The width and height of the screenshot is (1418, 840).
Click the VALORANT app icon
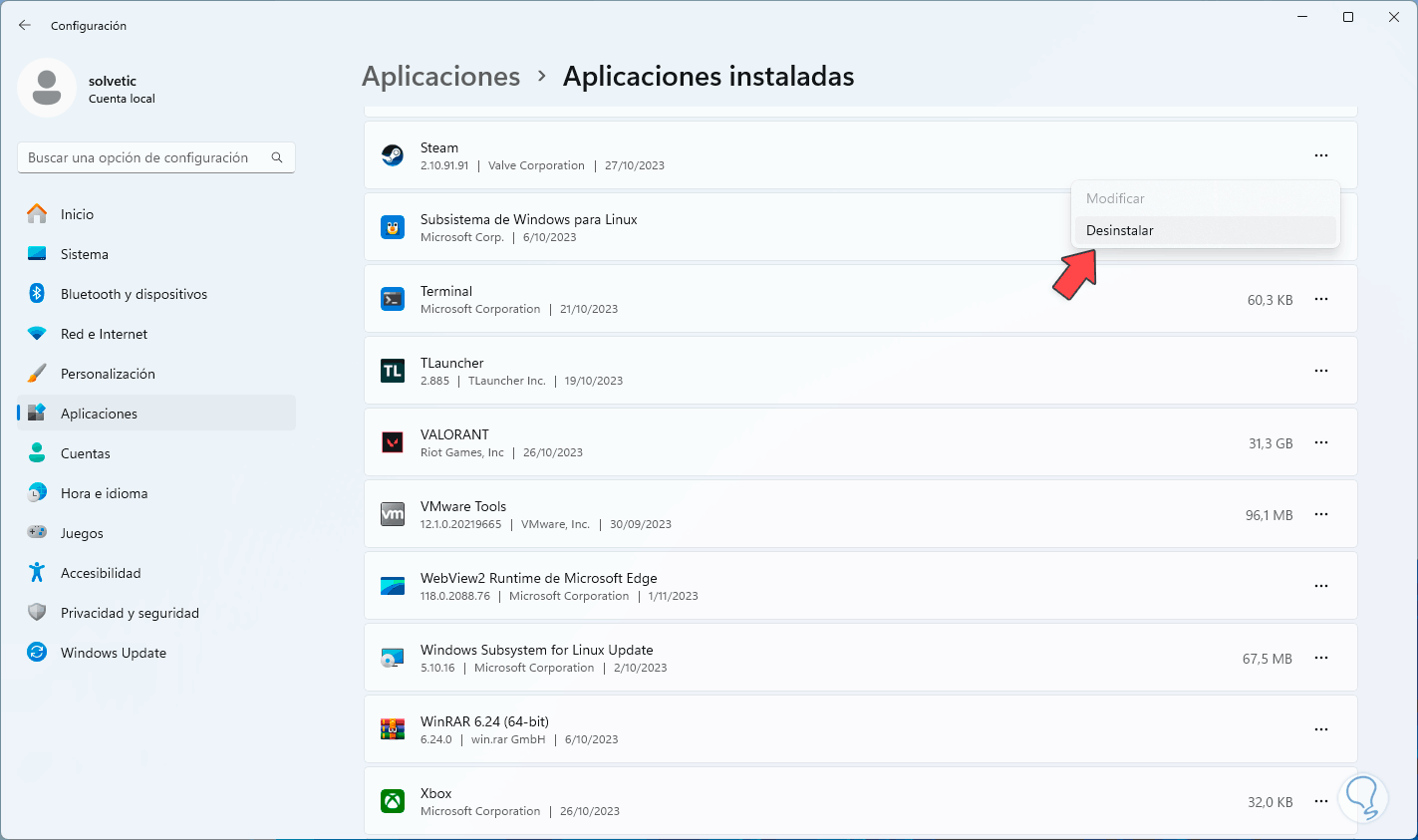click(x=393, y=442)
